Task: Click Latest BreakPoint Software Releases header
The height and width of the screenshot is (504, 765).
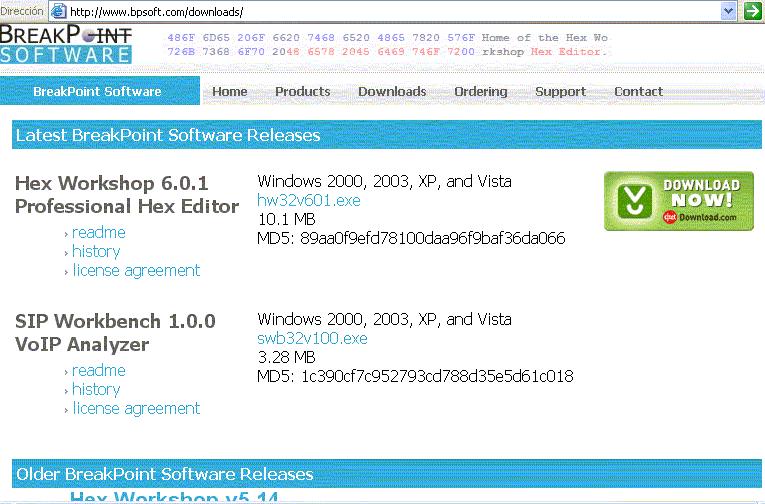Action: coord(387,135)
